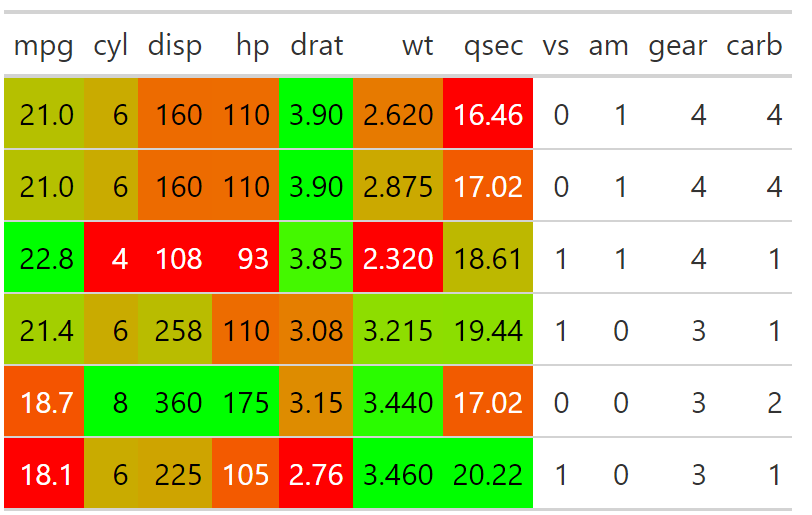Click qsec 17.02 in the wt 2.875 row

tap(488, 185)
